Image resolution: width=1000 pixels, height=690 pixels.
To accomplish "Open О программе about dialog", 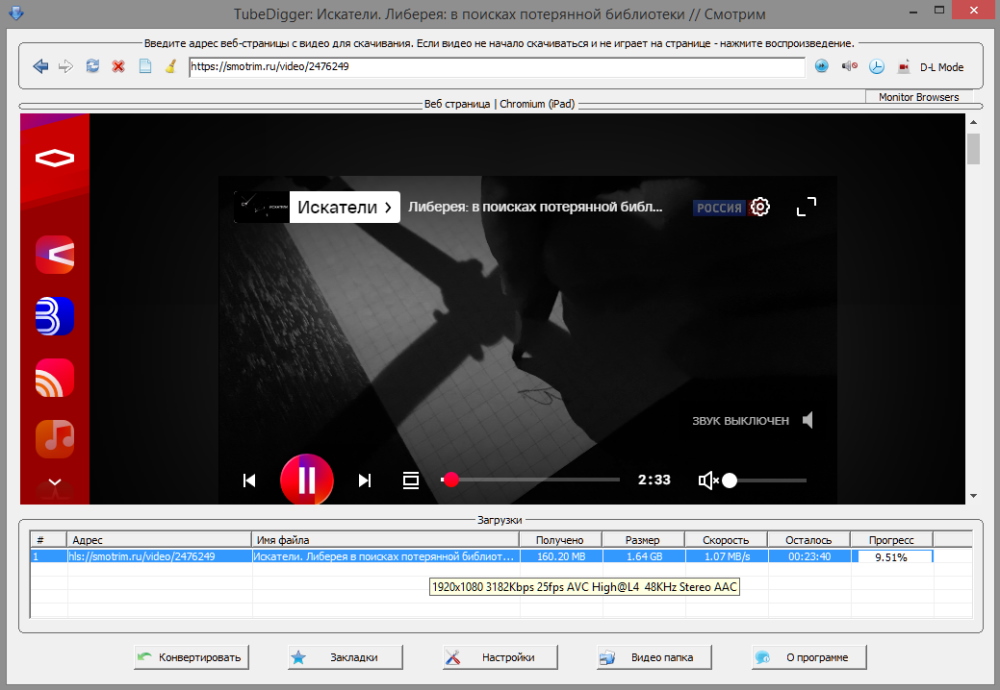I will click(809, 657).
